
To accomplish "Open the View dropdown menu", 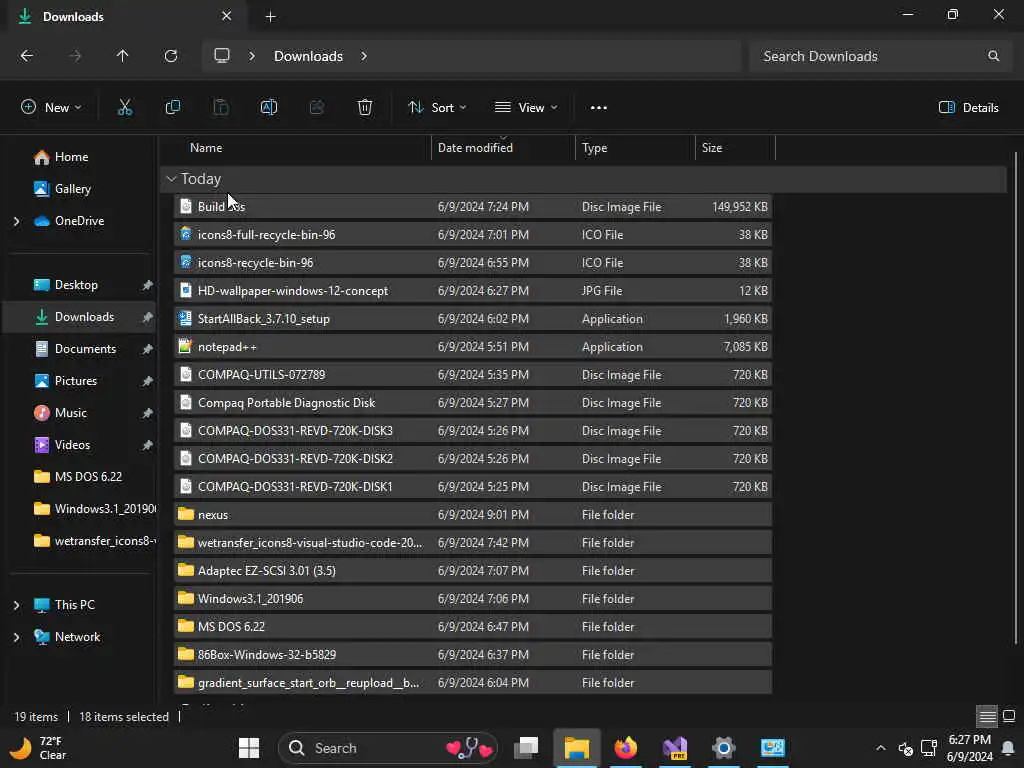I will tap(526, 108).
